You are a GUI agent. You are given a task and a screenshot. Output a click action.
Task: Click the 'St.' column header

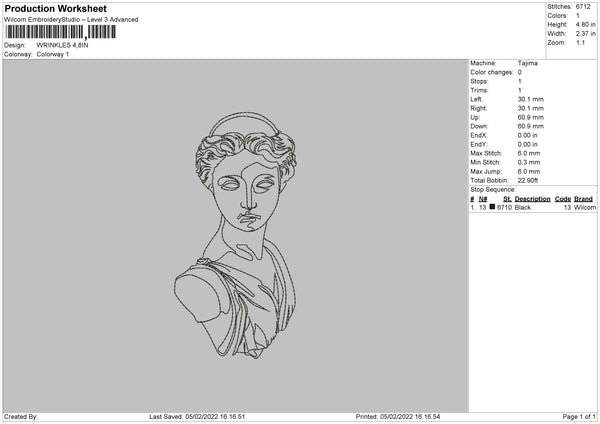(x=507, y=199)
